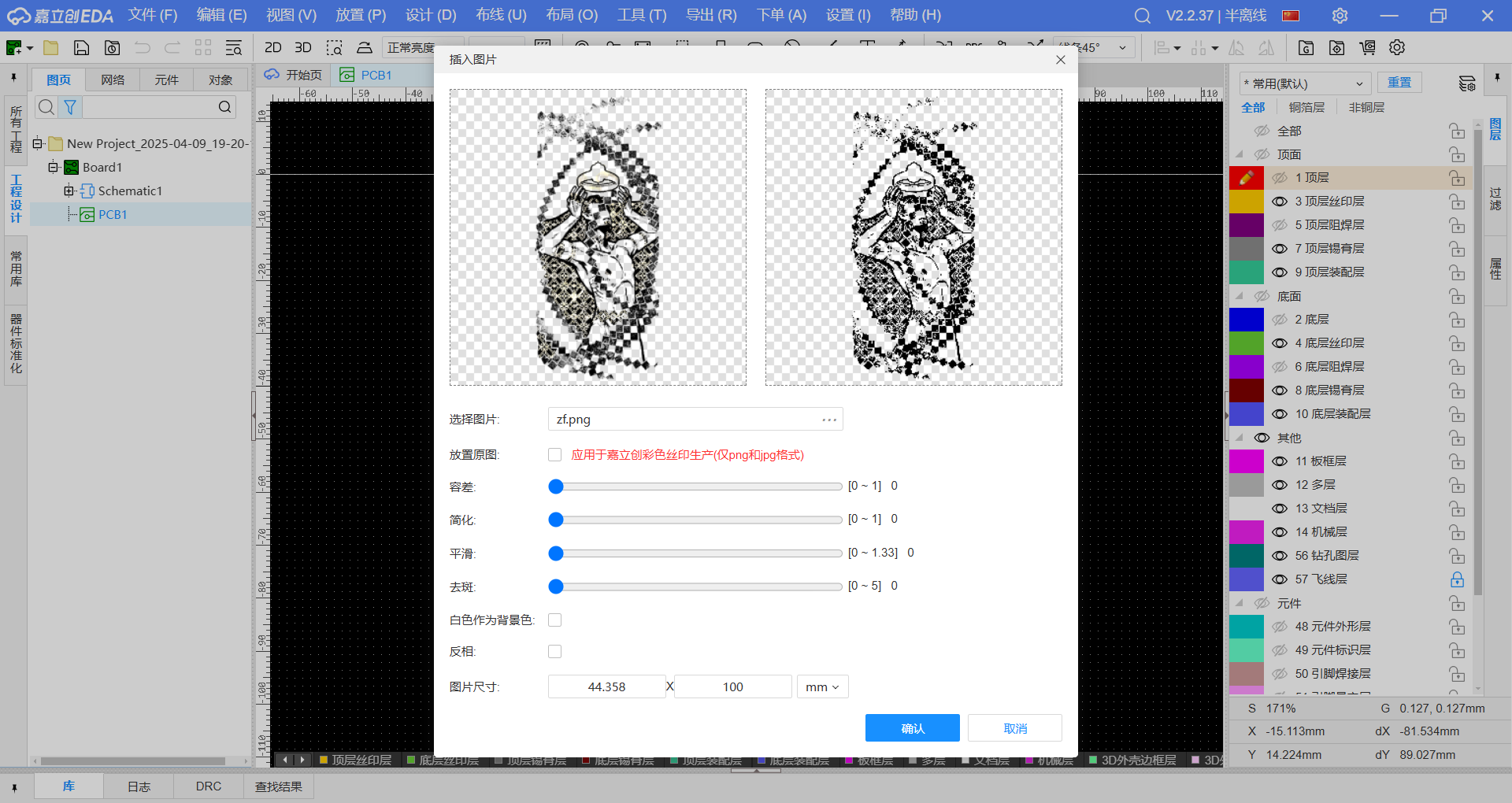The height and width of the screenshot is (803, 1512).
Task: Toggle the 放置原图 checkbox
Action: 555,455
